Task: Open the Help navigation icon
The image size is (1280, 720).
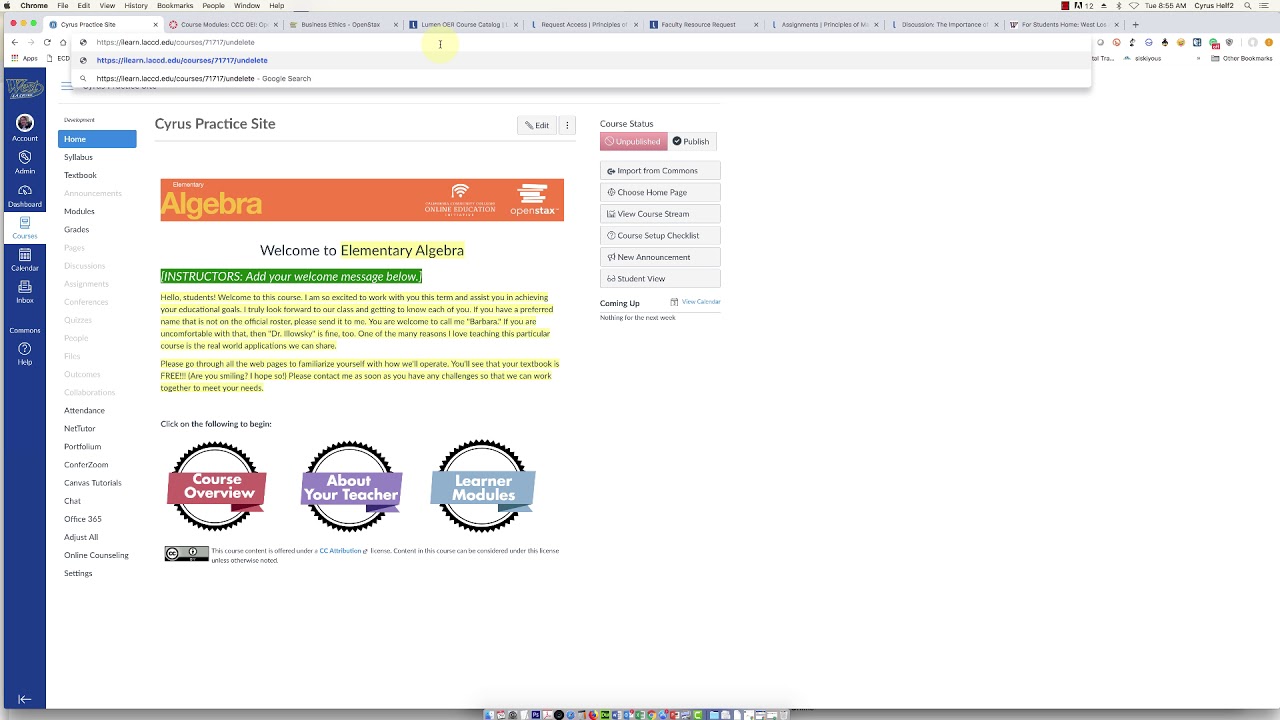Action: click(24, 353)
